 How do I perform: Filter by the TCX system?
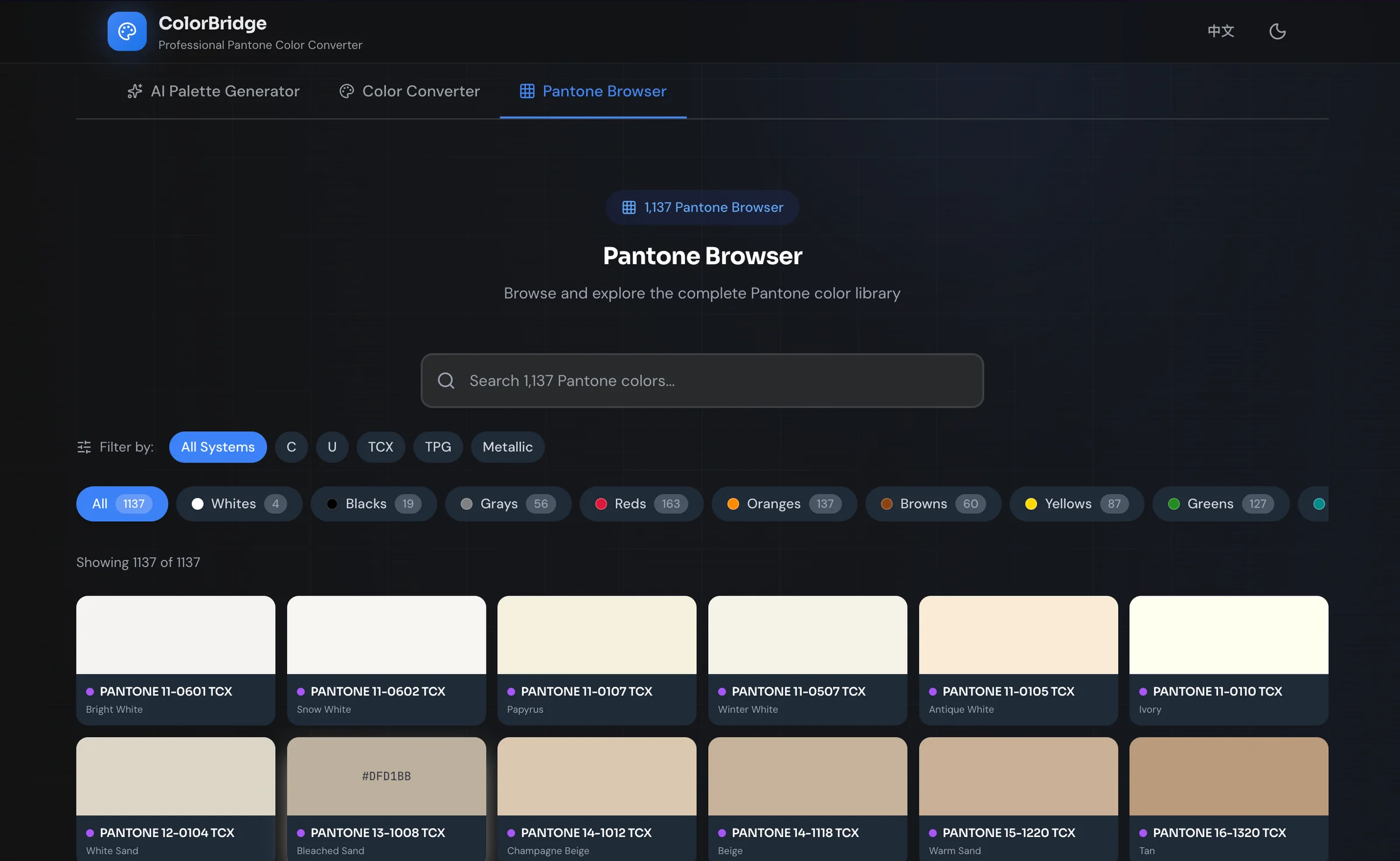(380, 447)
